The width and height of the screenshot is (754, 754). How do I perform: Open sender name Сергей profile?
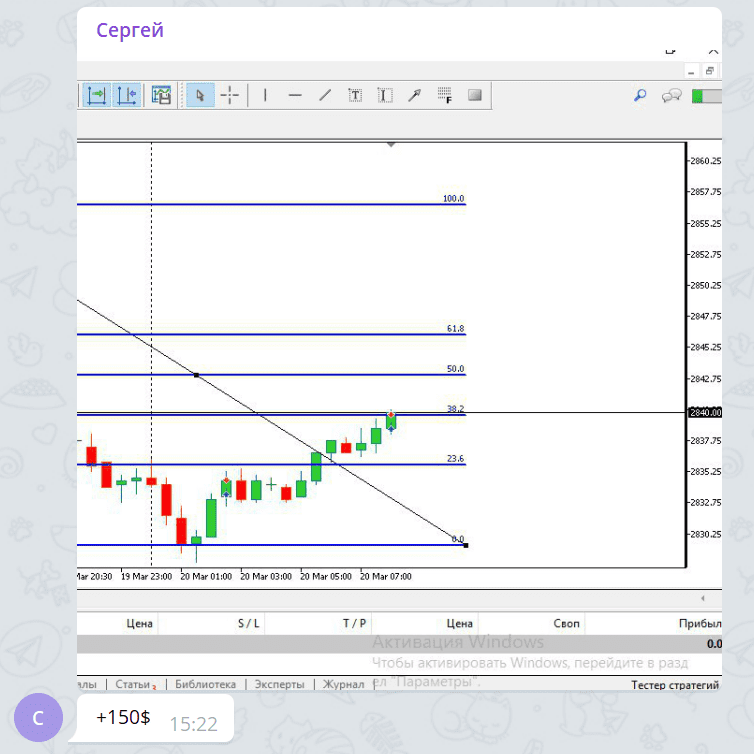pyautogui.click(x=130, y=30)
